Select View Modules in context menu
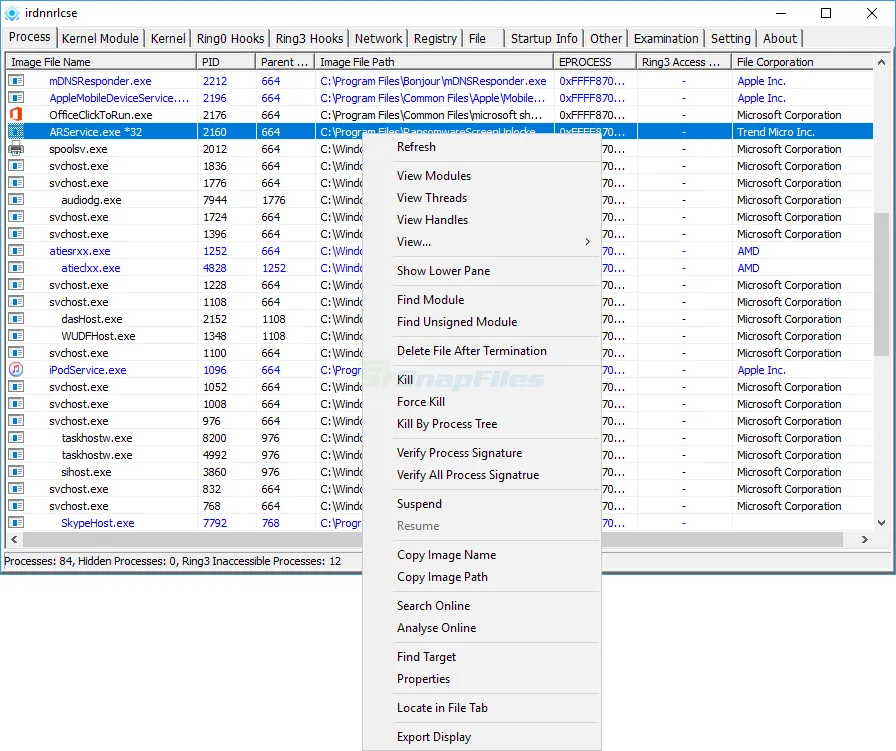The height and width of the screenshot is (751, 896). [x=482, y=175]
